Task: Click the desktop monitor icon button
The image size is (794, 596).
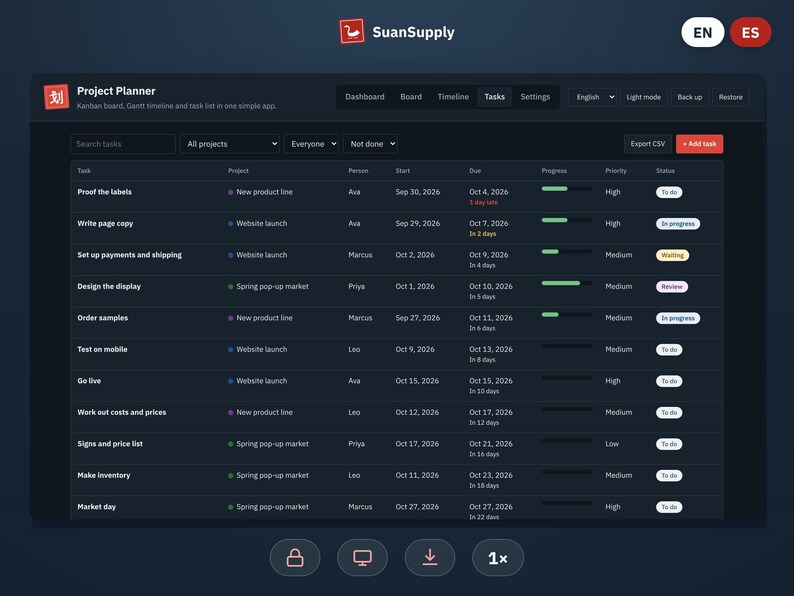Action: 363,558
